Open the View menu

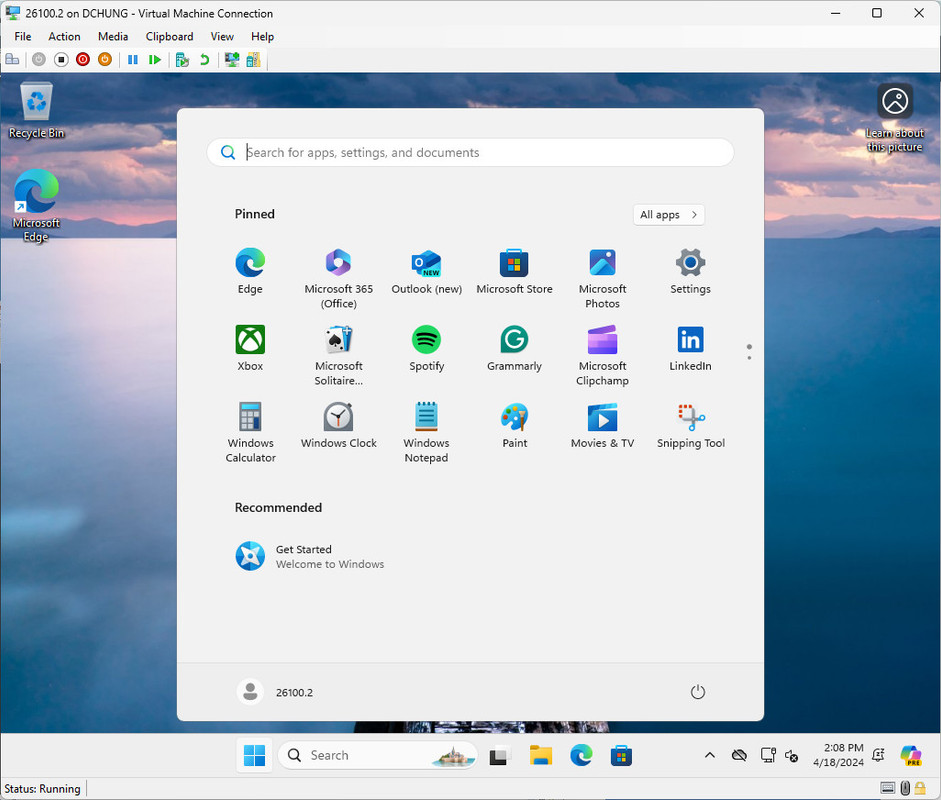tap(222, 37)
